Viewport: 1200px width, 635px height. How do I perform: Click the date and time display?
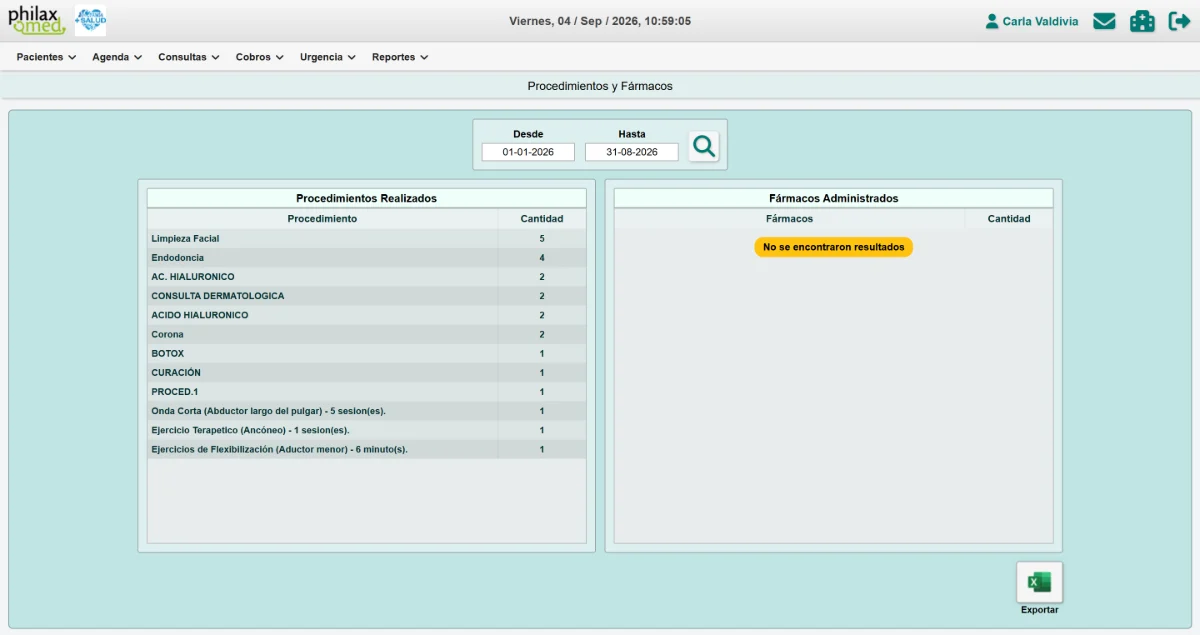tap(600, 21)
